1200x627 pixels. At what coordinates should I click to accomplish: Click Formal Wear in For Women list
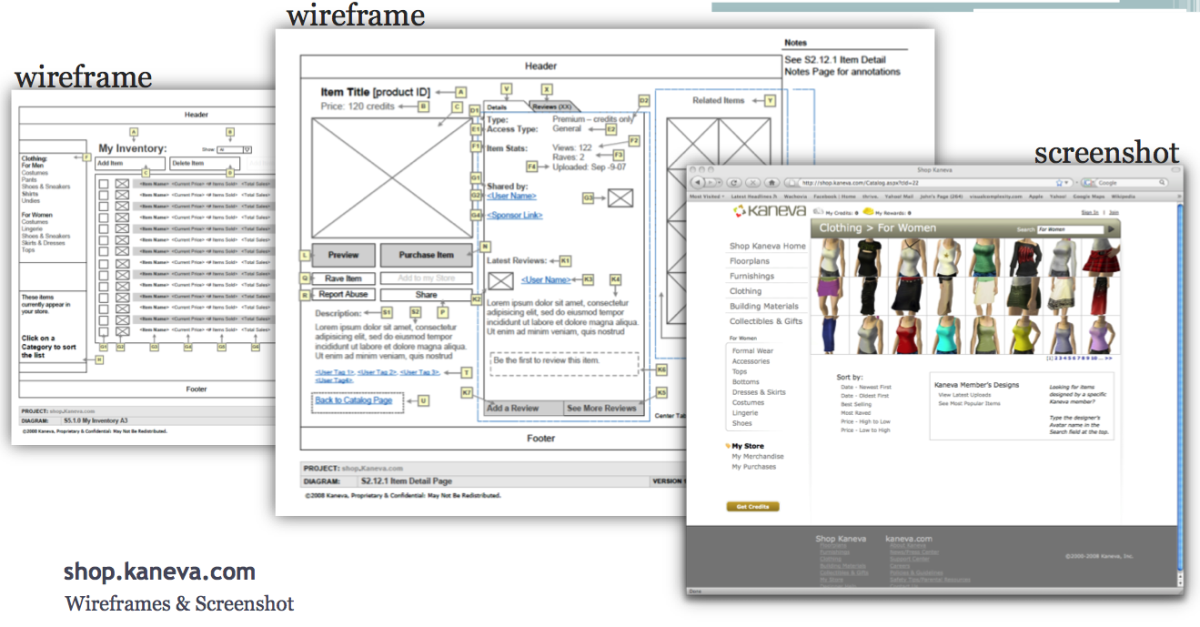pyautogui.click(x=753, y=351)
